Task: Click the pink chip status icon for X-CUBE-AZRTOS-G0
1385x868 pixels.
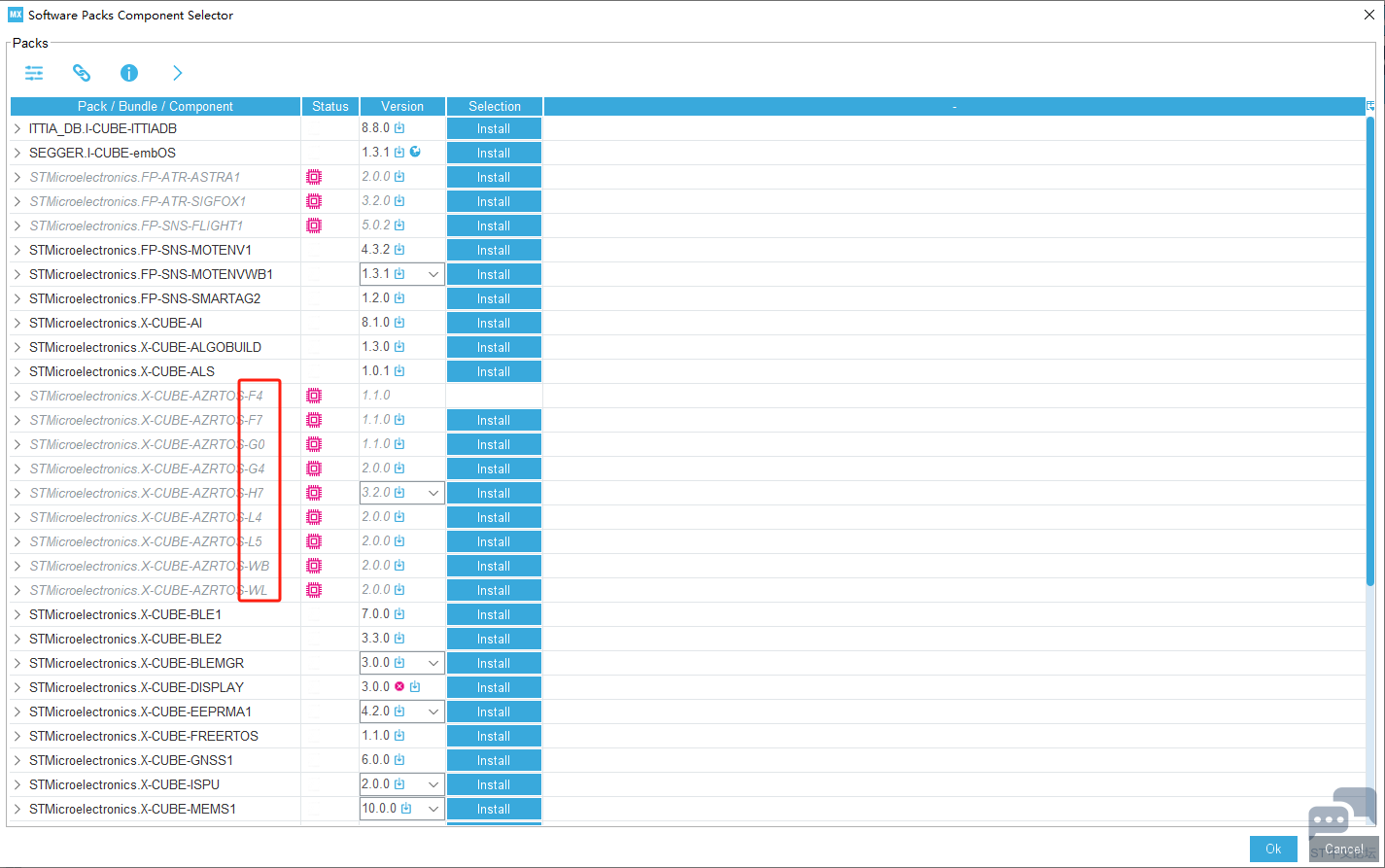Action: 314,444
